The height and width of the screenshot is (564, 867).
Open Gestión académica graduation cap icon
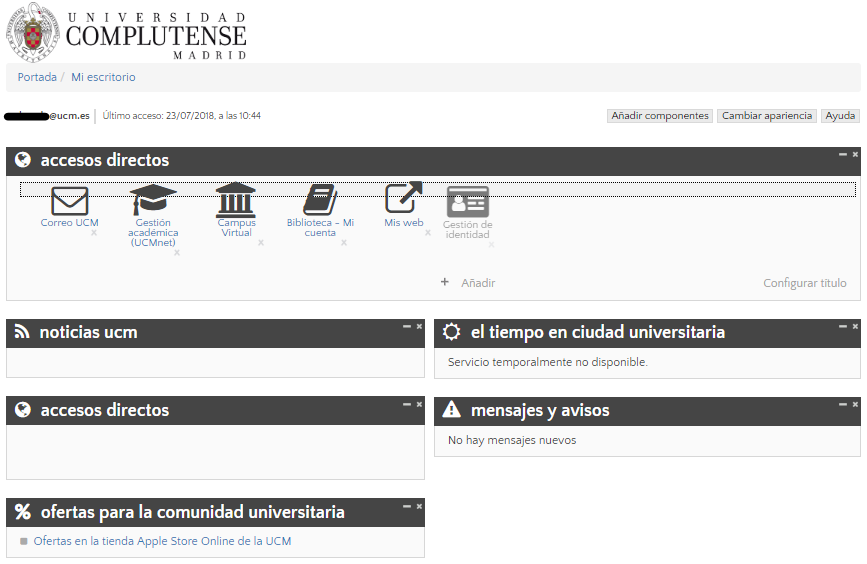[x=153, y=200]
